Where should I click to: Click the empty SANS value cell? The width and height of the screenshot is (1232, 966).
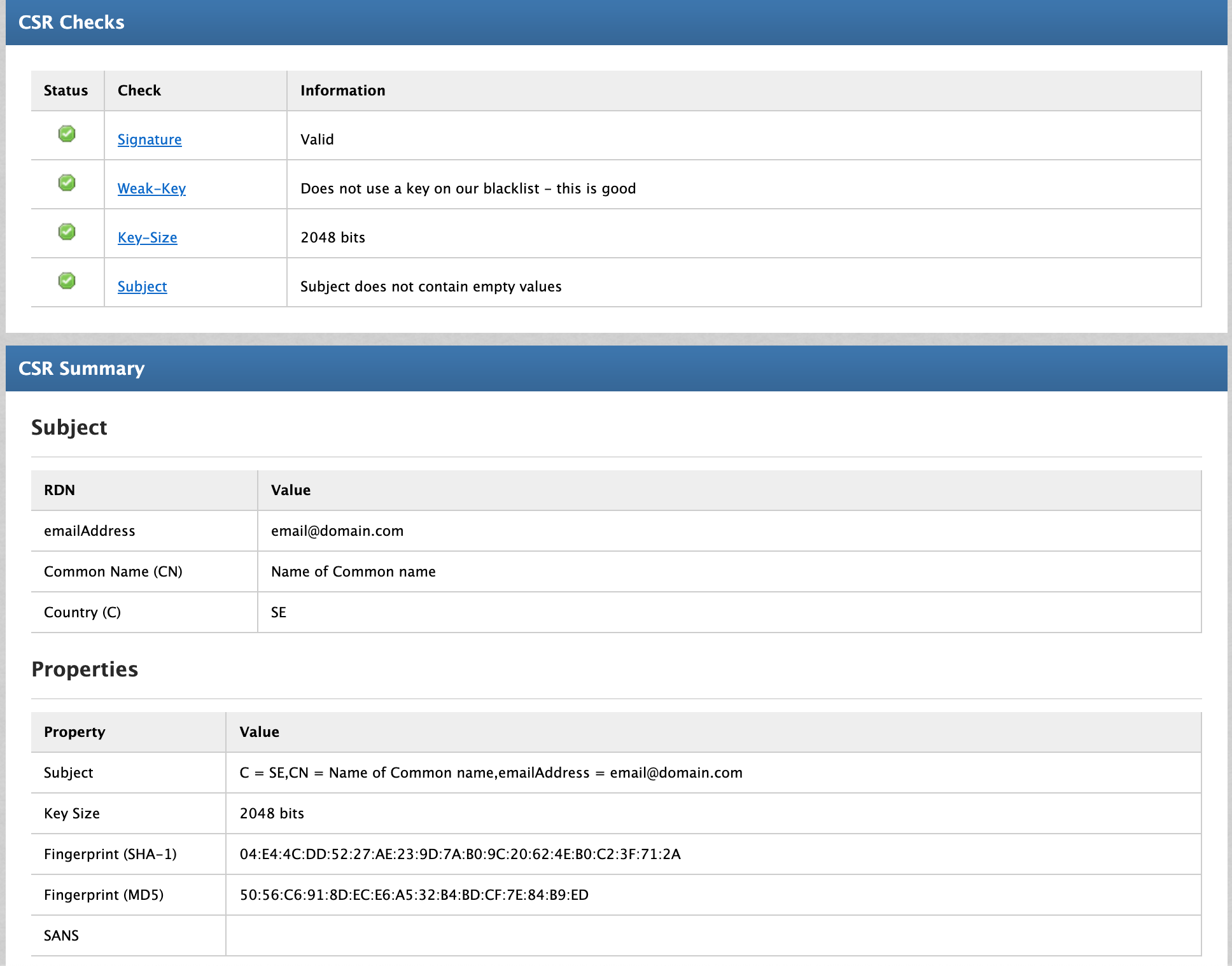pyautogui.click(x=713, y=935)
